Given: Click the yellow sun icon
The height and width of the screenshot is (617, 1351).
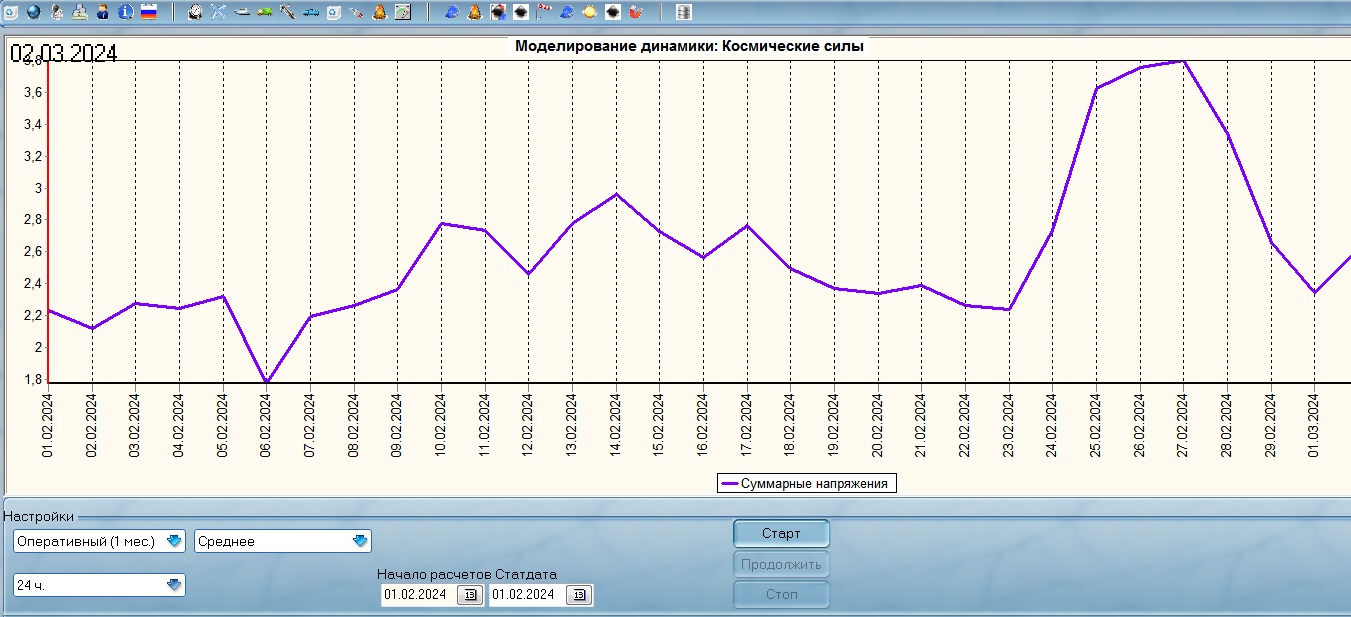Looking at the screenshot, I should coord(590,12).
